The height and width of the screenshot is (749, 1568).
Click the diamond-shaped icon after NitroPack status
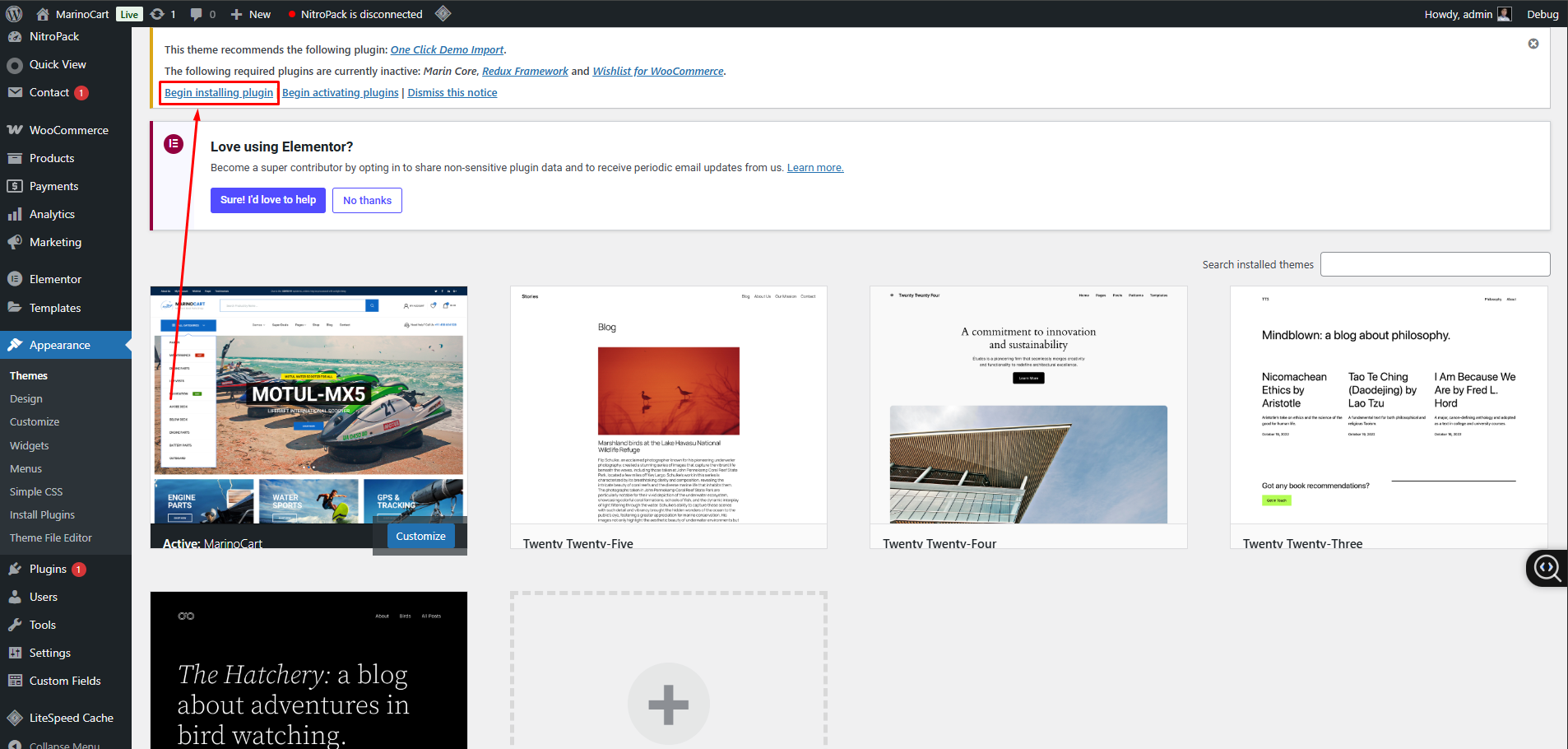[x=443, y=14]
